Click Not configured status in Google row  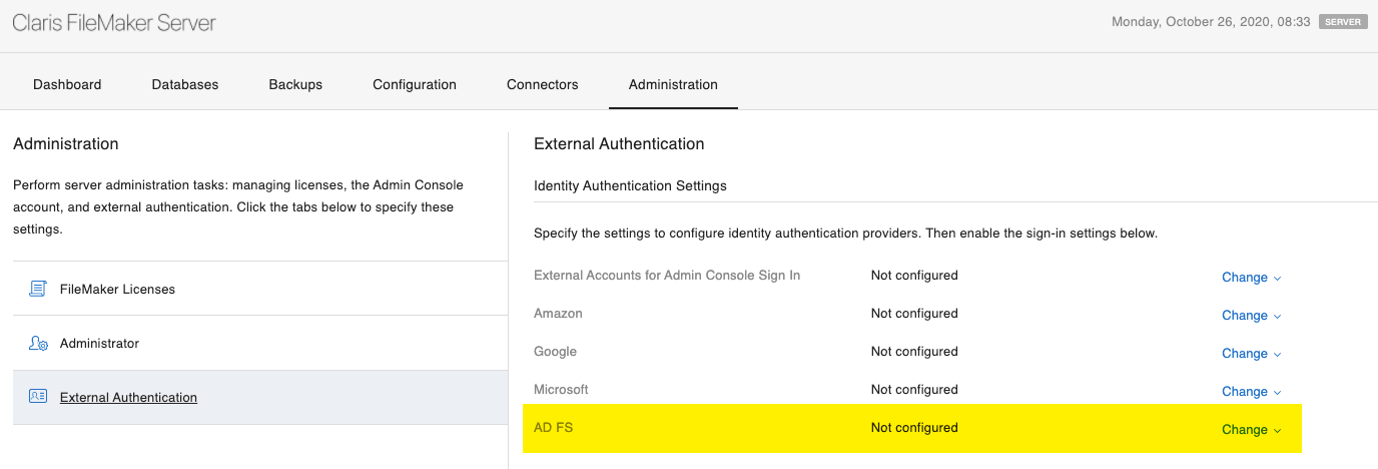(914, 352)
